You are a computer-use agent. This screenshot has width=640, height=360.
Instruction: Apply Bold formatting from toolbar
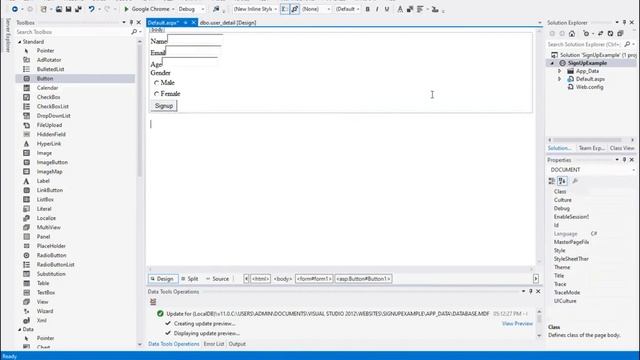click(x=367, y=9)
